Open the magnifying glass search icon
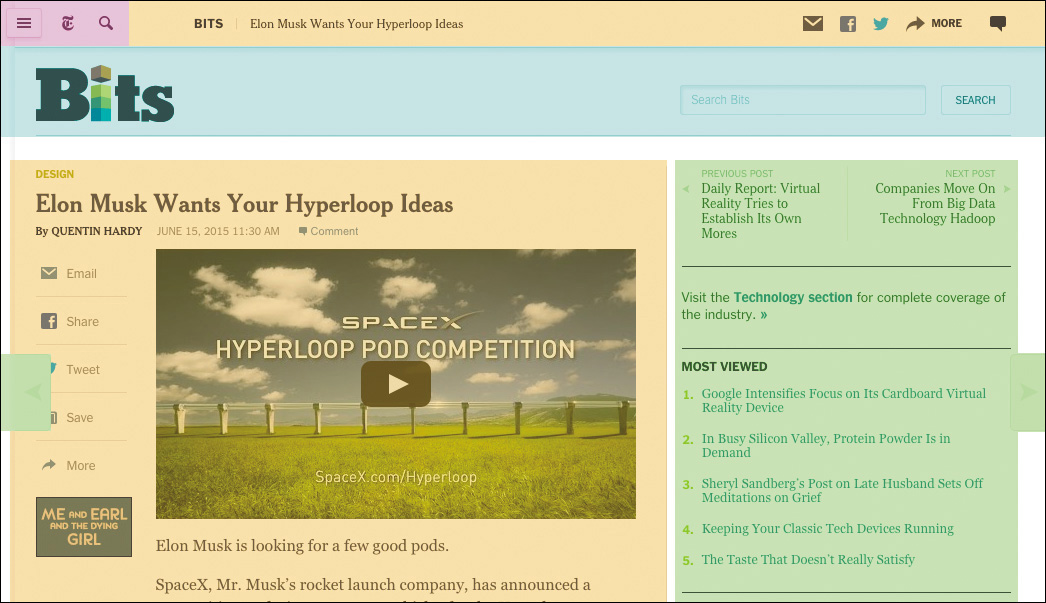 click(x=106, y=23)
